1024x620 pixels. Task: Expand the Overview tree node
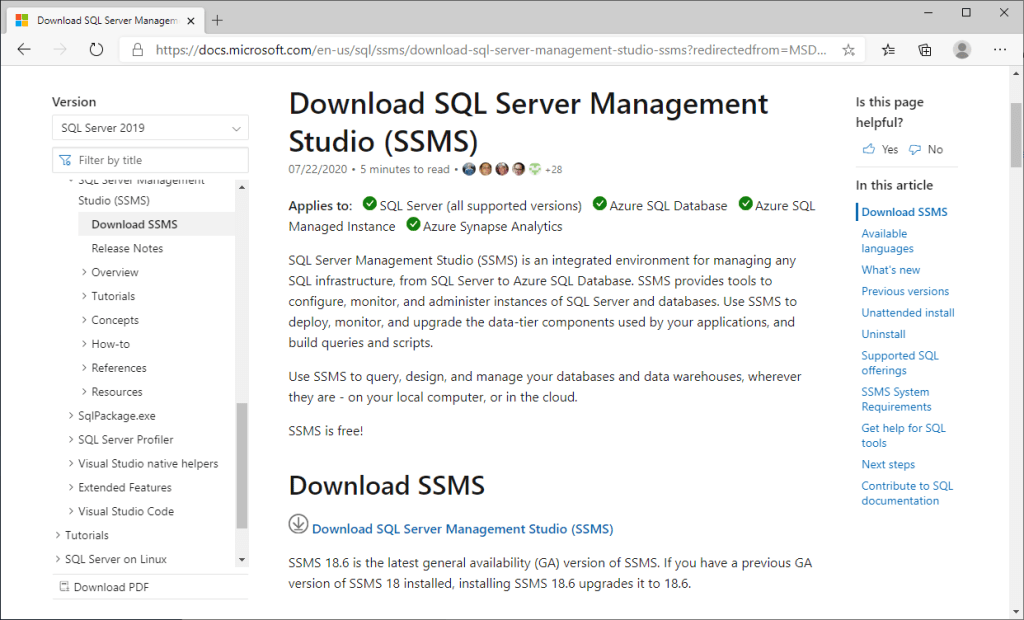point(84,272)
